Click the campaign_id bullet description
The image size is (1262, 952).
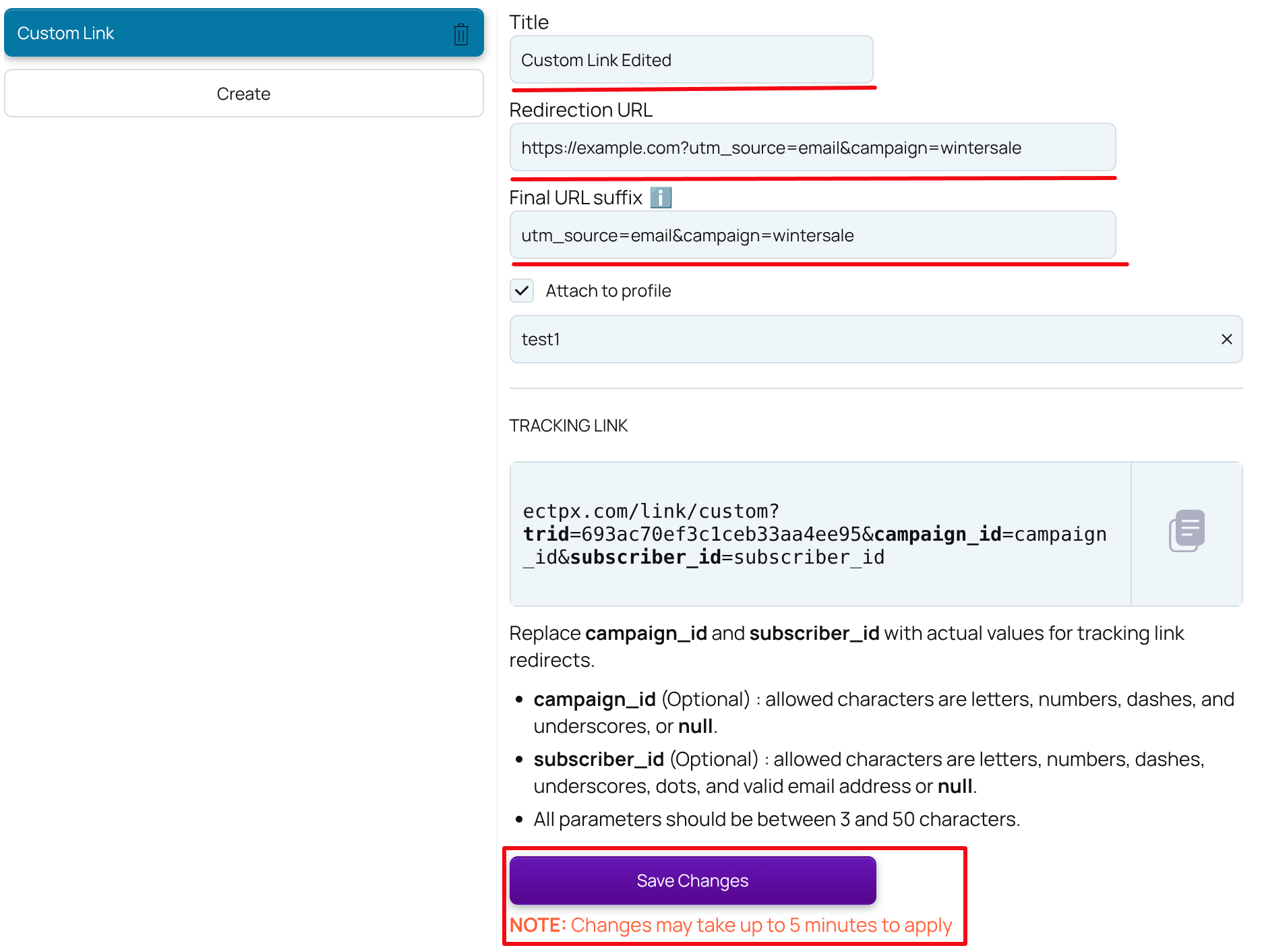point(876,713)
